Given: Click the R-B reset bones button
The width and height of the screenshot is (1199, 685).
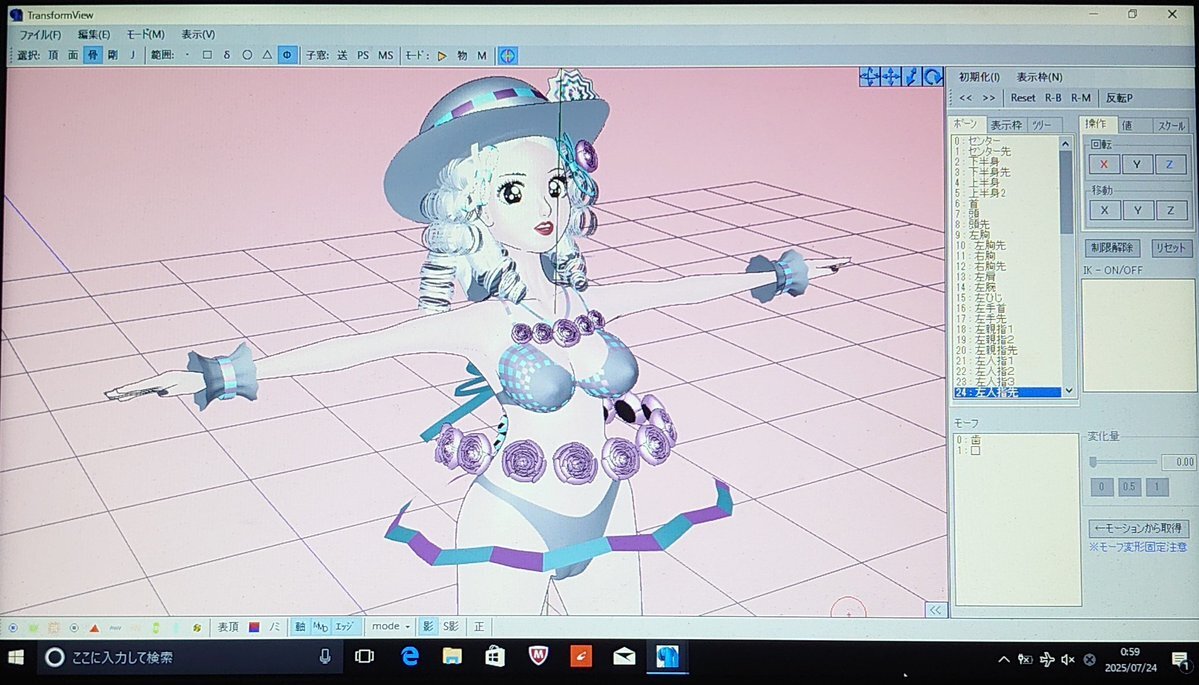Looking at the screenshot, I should pyautogui.click(x=1053, y=98).
